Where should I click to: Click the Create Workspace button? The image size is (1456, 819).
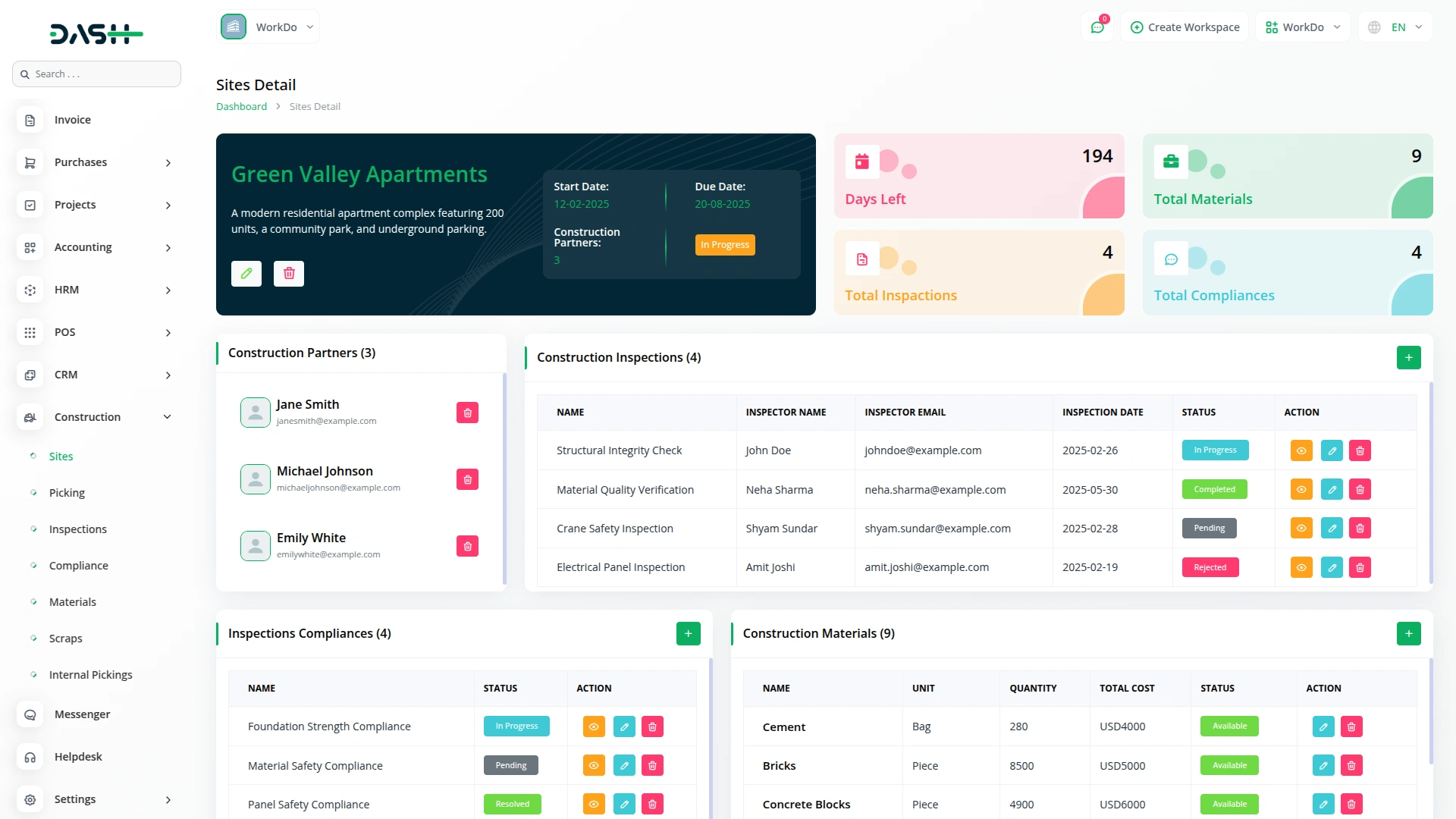[1185, 27]
